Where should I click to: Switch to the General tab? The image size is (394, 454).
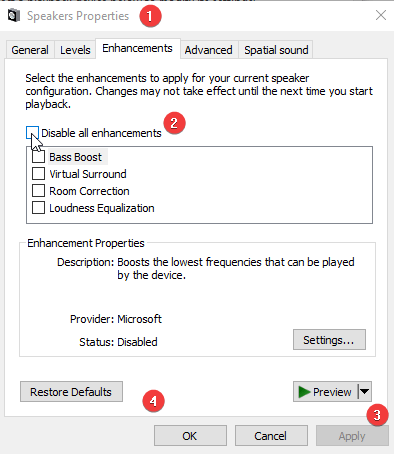(30, 50)
